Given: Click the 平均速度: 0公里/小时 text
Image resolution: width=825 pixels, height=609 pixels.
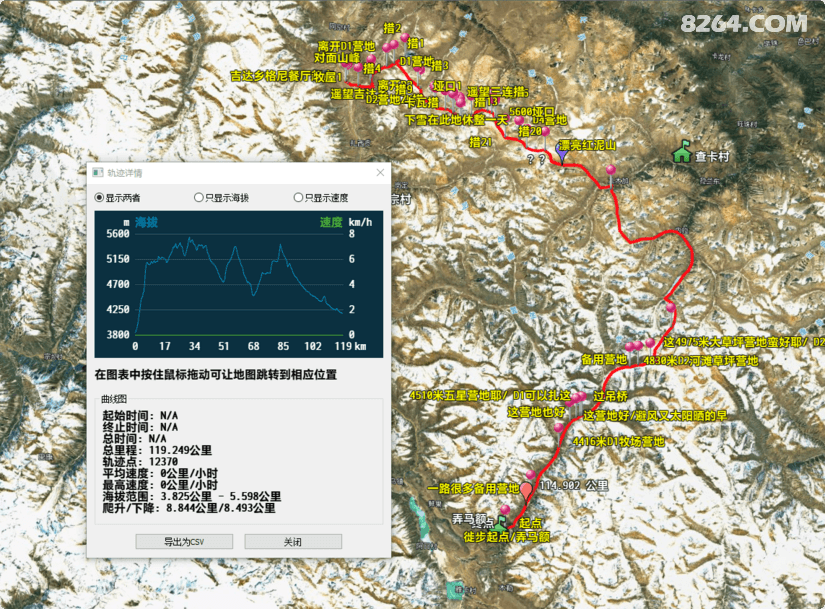Looking at the screenshot, I should tap(160, 473).
